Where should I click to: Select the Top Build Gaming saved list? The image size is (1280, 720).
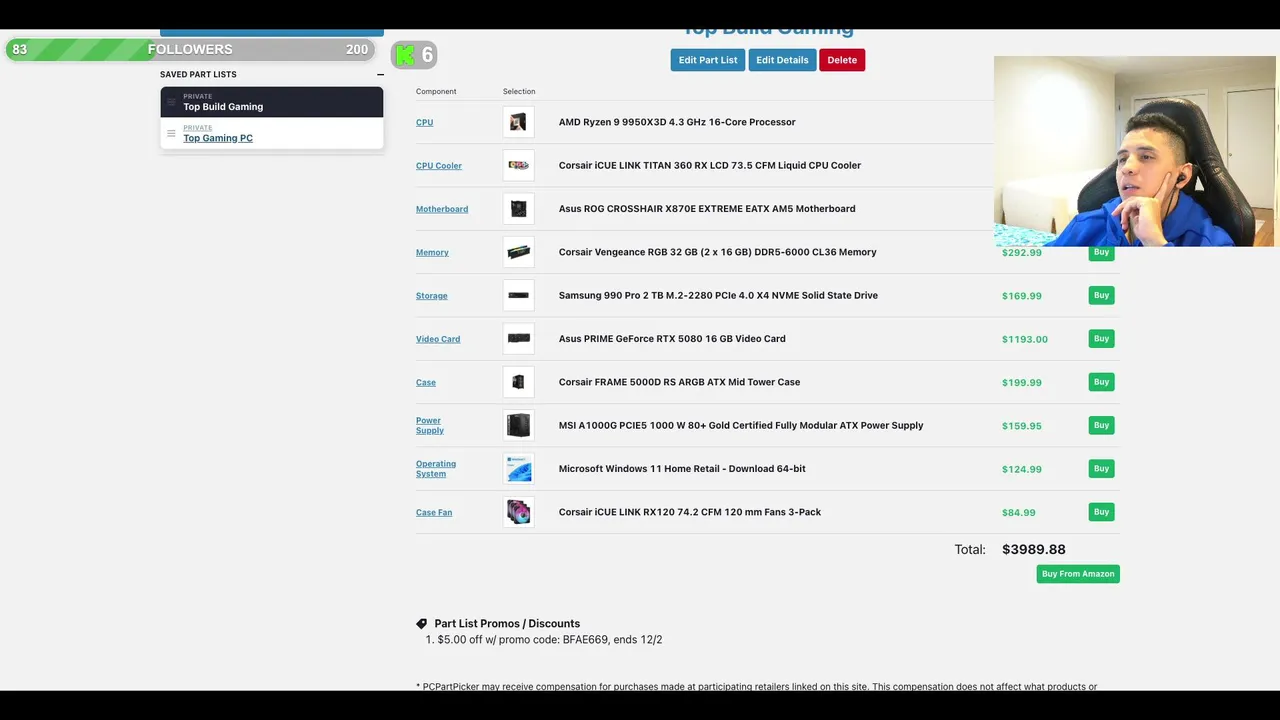tap(272, 102)
